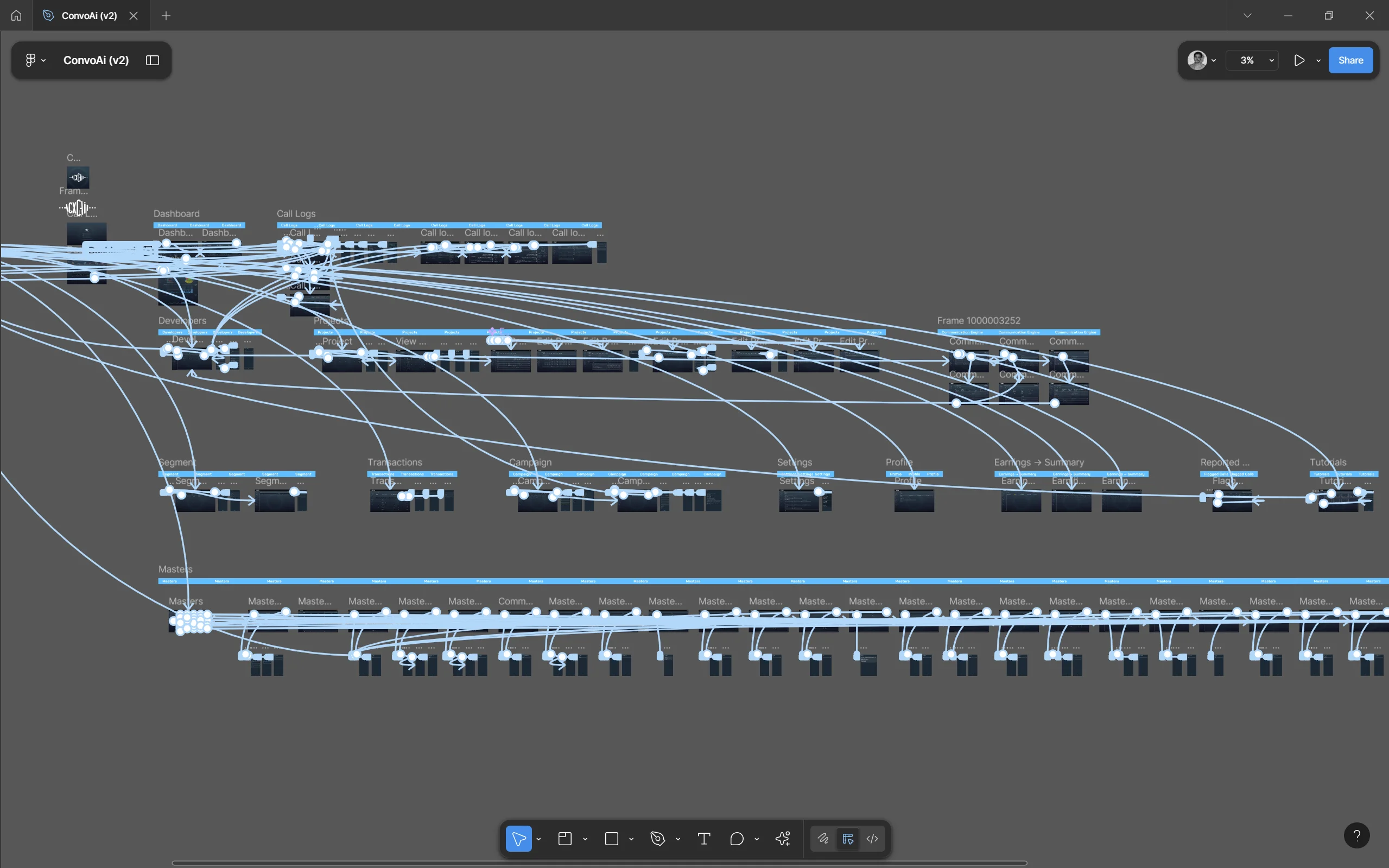Switch to Dev Mode
1389x868 pixels.
(x=872, y=839)
